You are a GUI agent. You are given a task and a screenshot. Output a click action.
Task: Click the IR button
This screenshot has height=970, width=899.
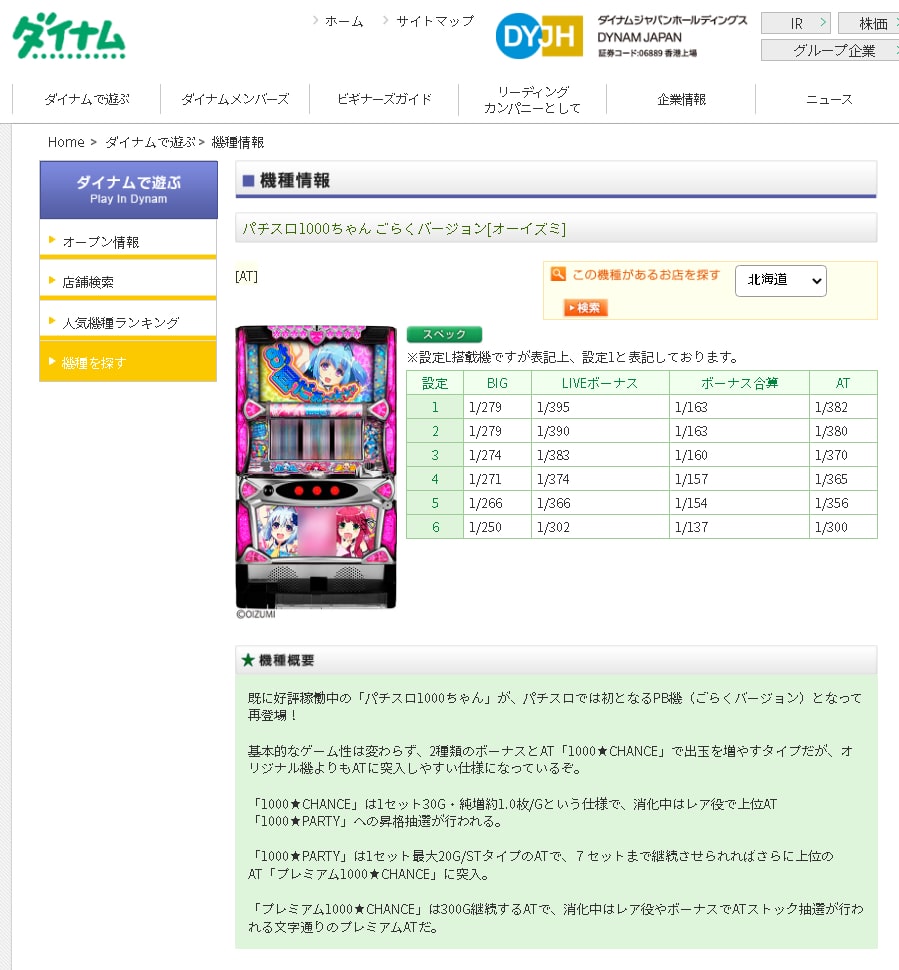(x=796, y=24)
